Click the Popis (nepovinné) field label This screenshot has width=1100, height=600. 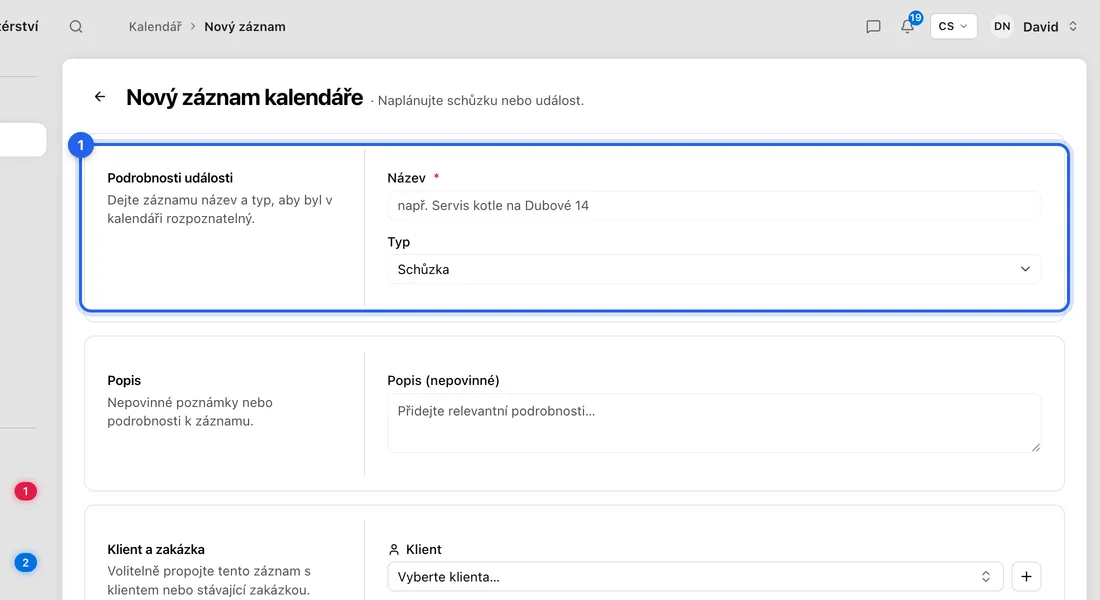coord(443,380)
